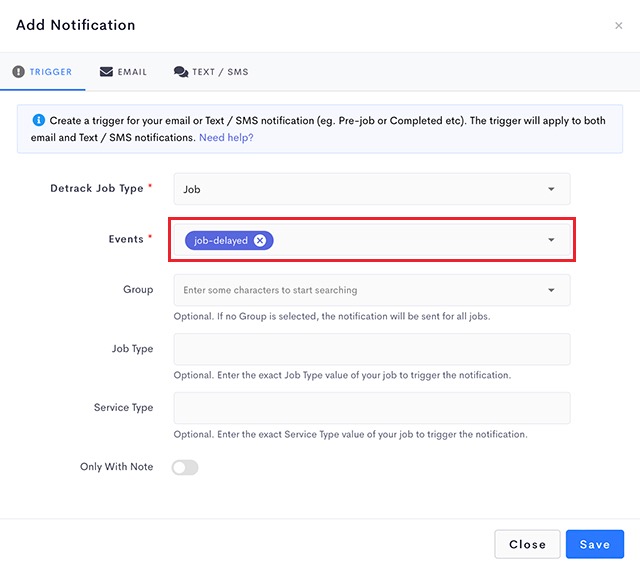640x572 pixels.
Task: Click the Save button
Action: click(595, 544)
